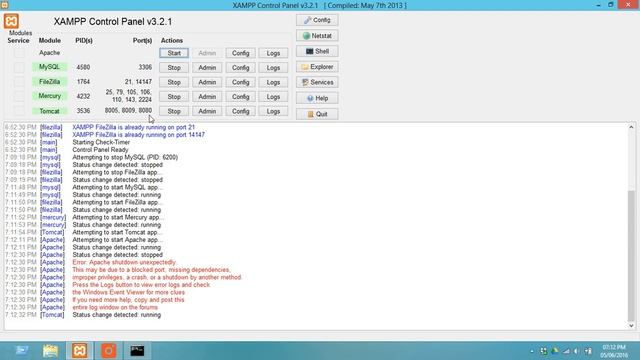Open the orange app icon in taskbar
Screen dimensions: 640x360
click(x=109, y=351)
